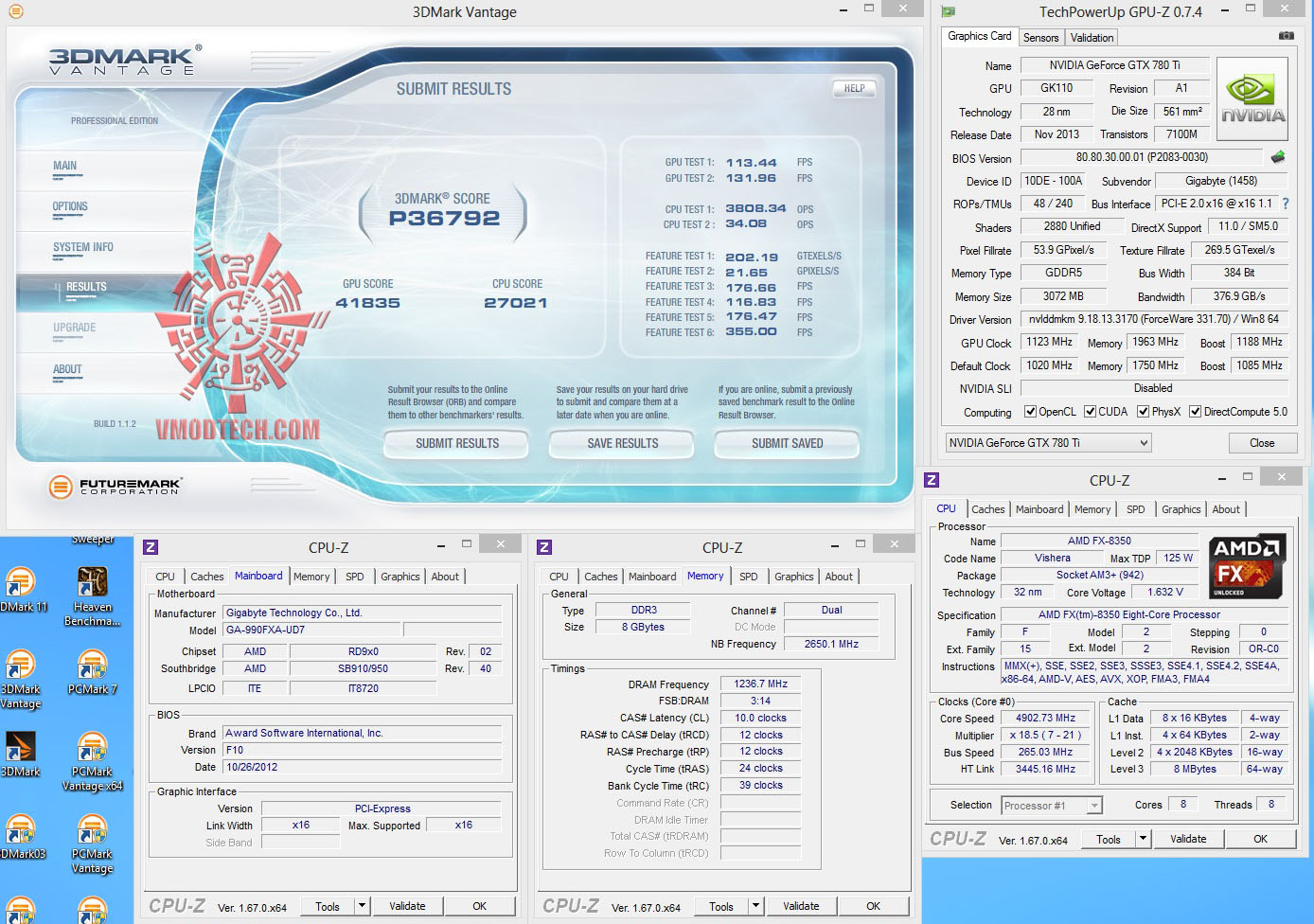Open the SPD tab in CPU-Z Memory window

click(x=748, y=577)
